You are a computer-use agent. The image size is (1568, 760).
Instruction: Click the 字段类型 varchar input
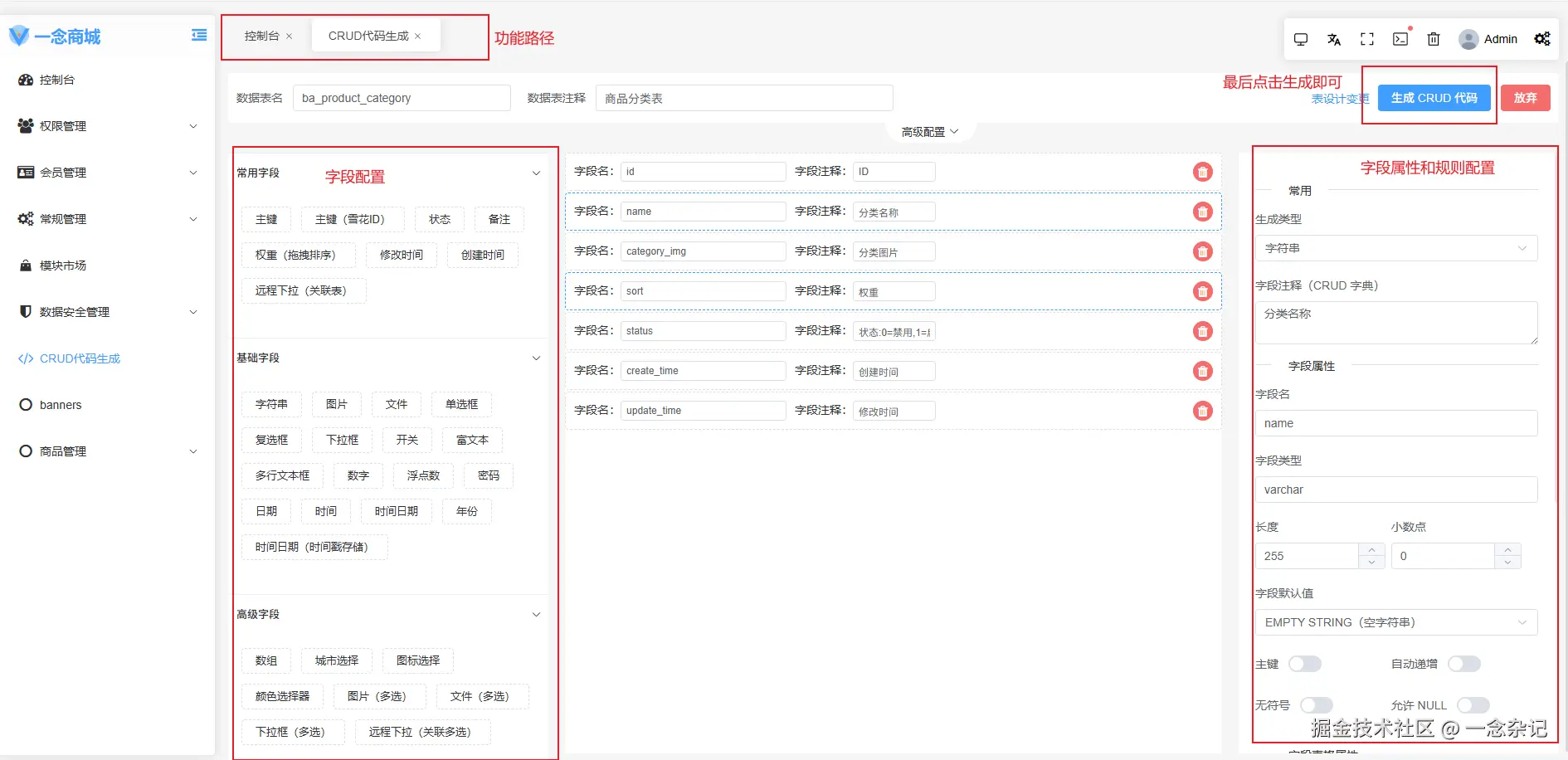(1396, 490)
